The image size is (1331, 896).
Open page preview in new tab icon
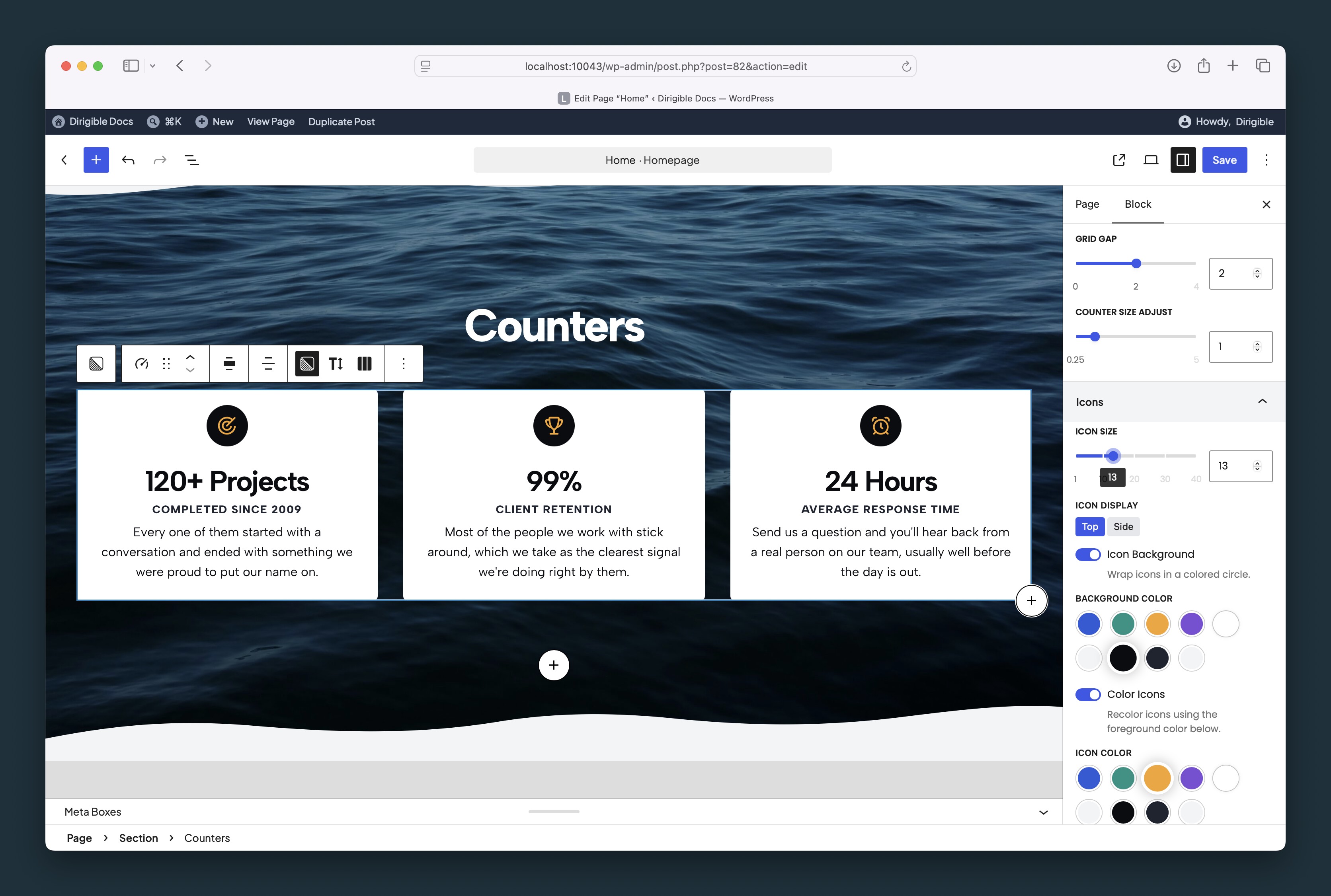(x=1119, y=160)
